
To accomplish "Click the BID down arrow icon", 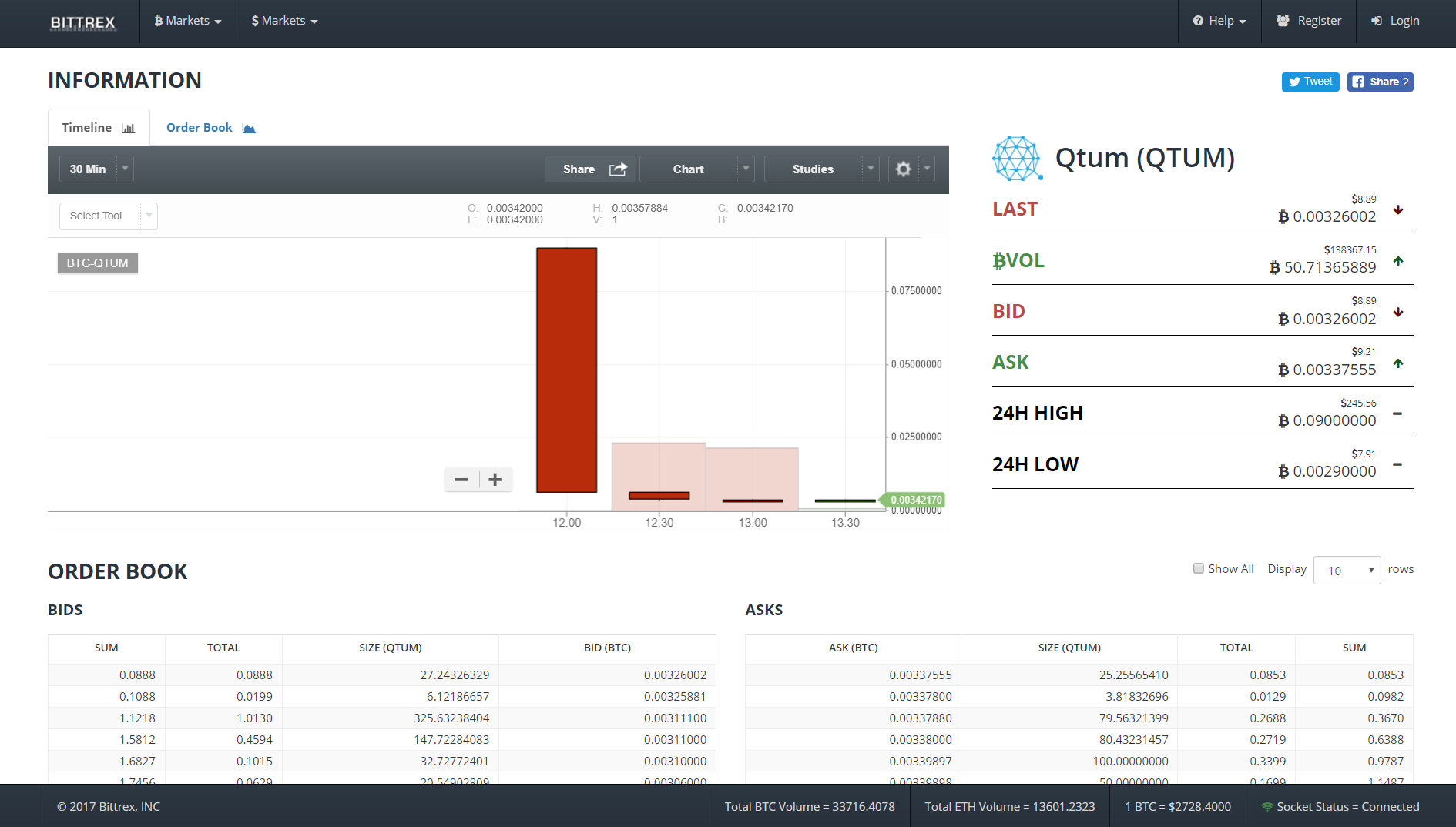I will (x=1398, y=313).
